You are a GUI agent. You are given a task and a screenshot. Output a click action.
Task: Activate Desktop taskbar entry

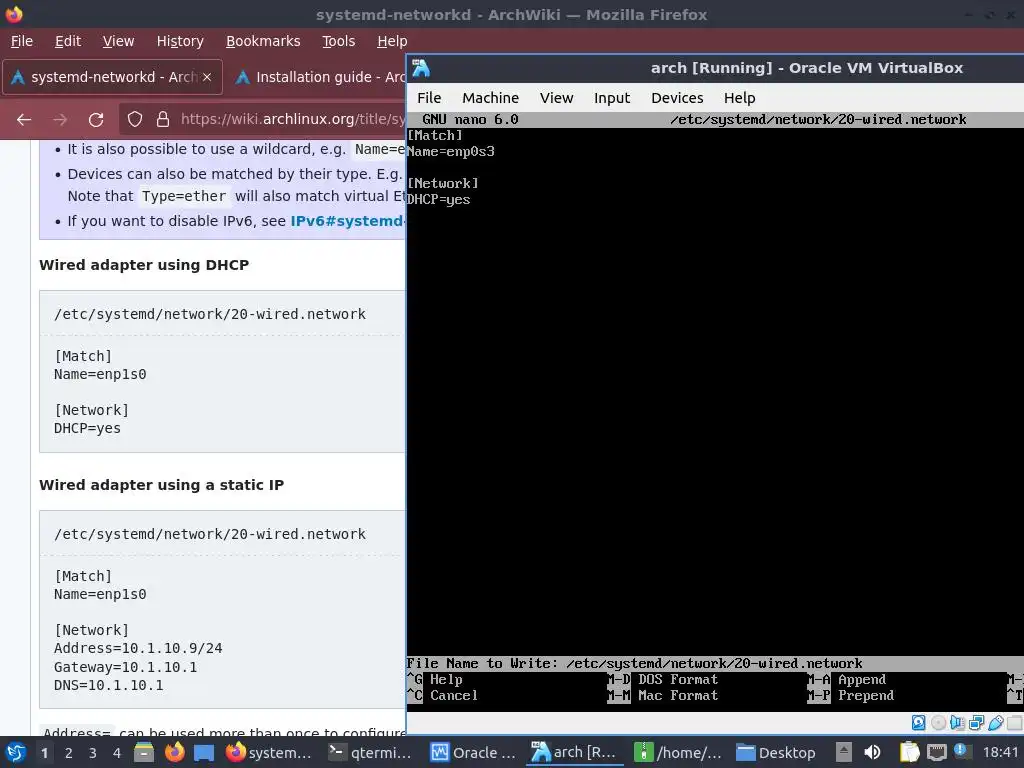tap(777, 752)
